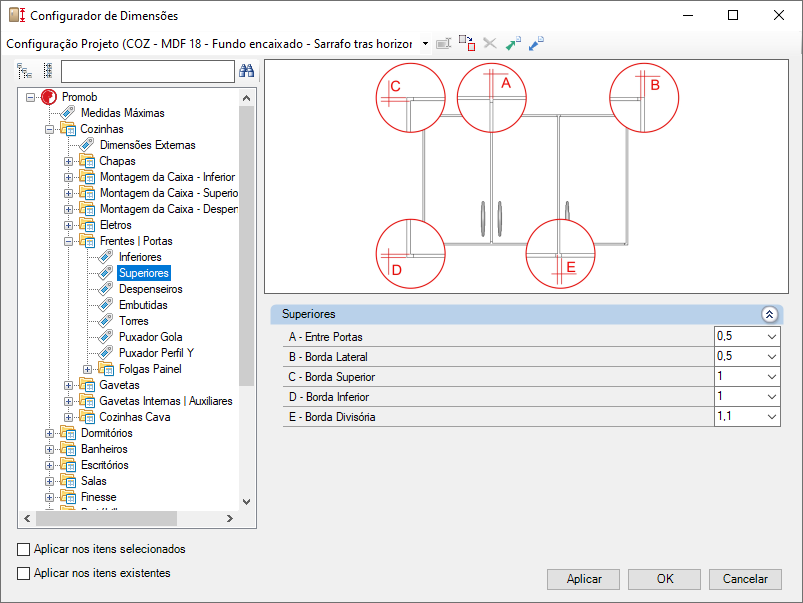
Task: Expand the Escritórios tree node
Action: click(50, 465)
